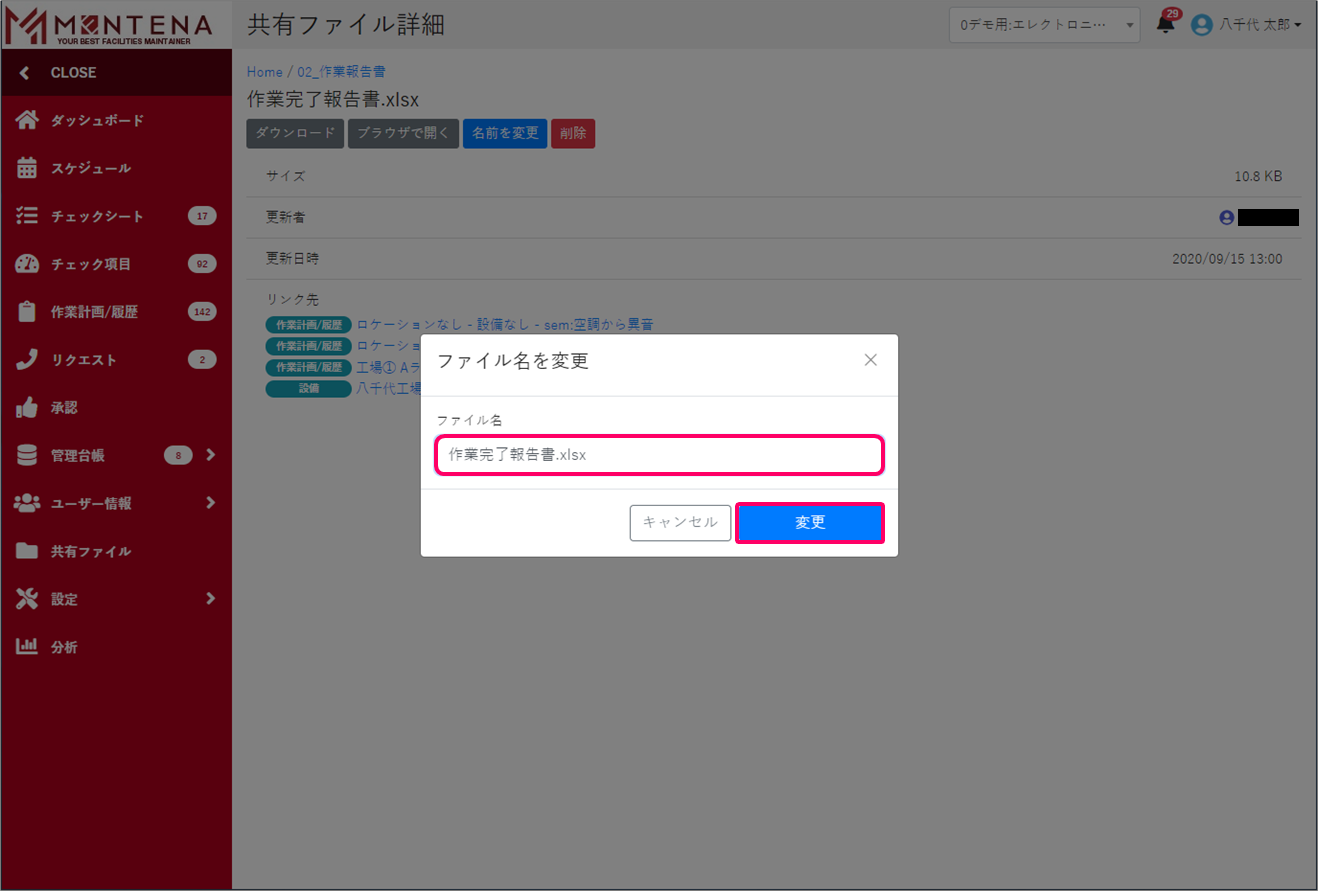Expand the ユーザー情報 submenu chevron
This screenshot has height=891, width=1318.
pos(210,503)
